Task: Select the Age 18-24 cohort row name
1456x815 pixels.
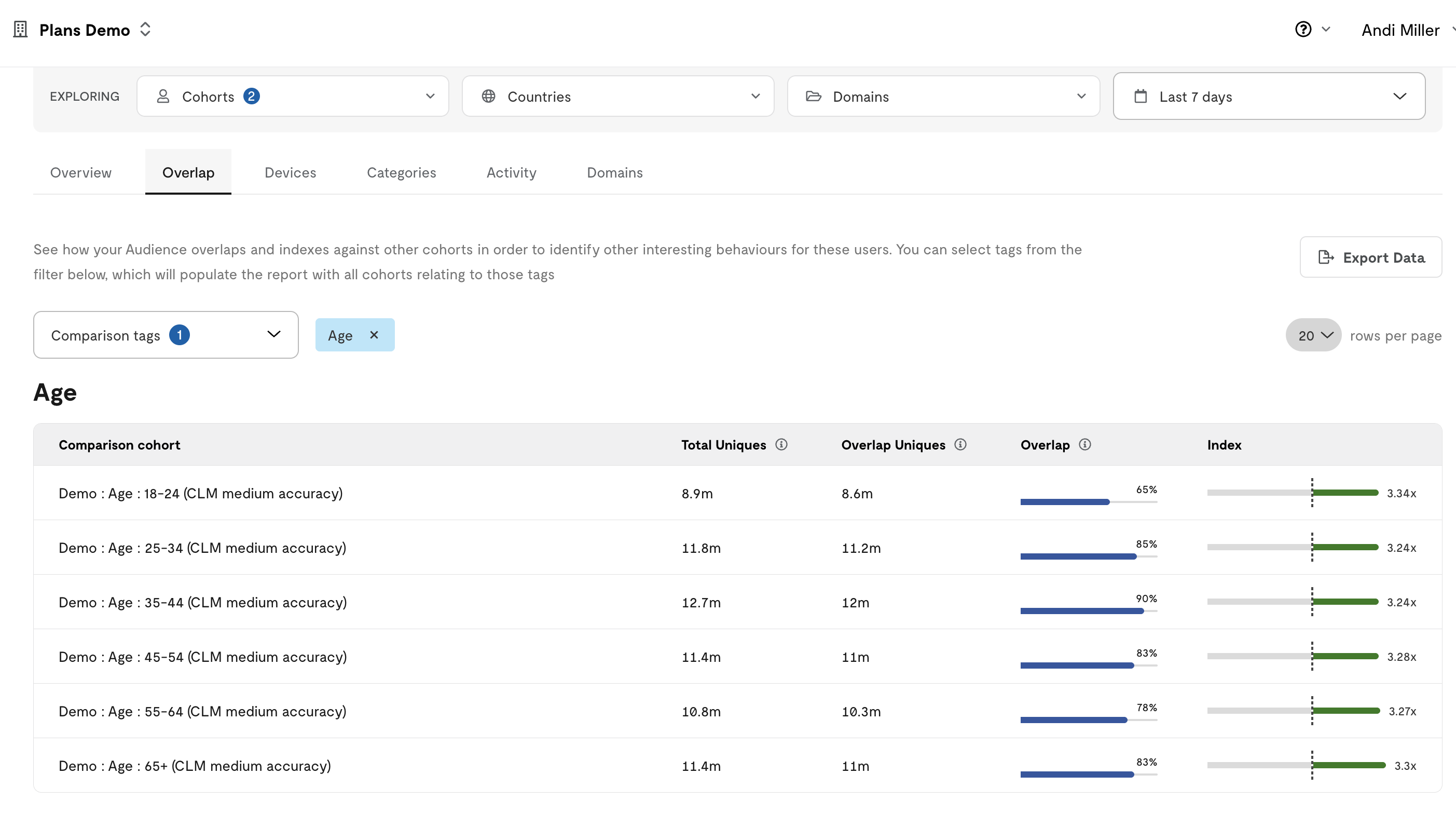Action: point(201,493)
